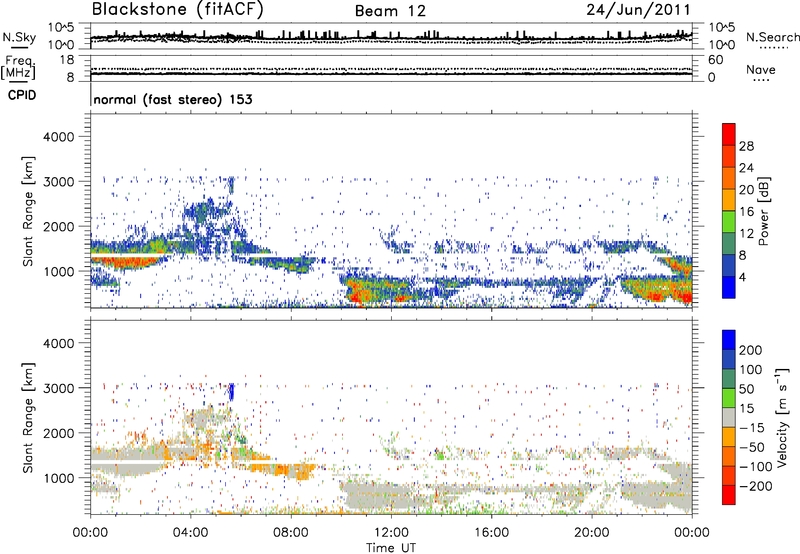The image size is (800, 554).
Task: Click the '3000' tick on velocity panel range axis
Action: (x=58, y=388)
